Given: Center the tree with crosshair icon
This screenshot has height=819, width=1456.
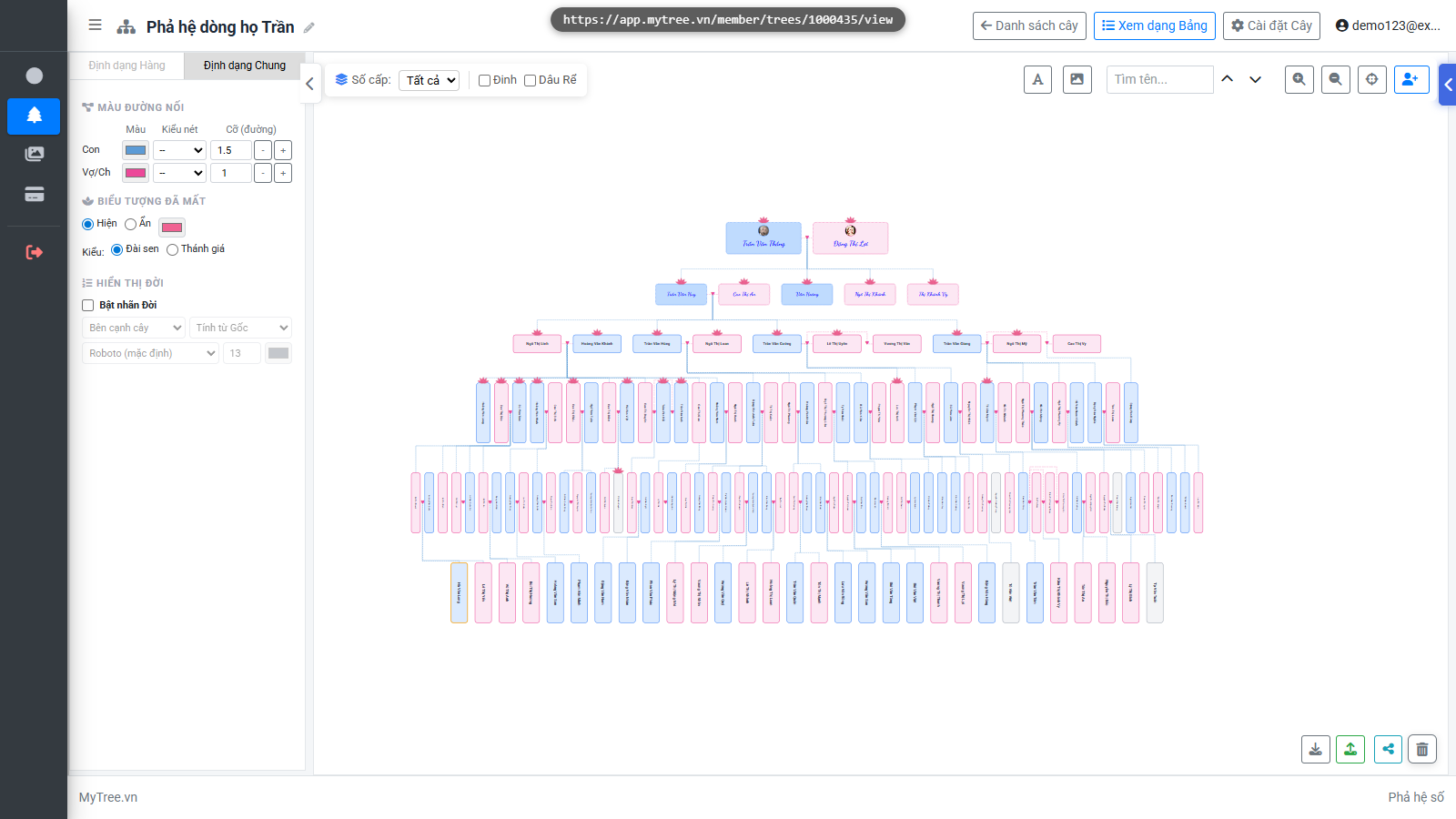Looking at the screenshot, I should tap(1372, 79).
